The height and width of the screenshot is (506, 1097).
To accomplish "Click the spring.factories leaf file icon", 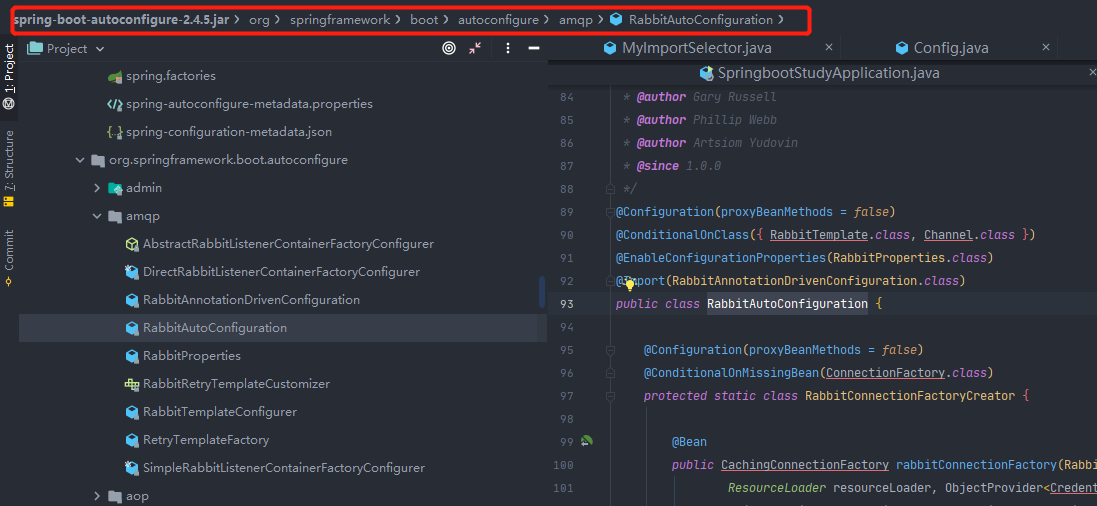I will pyautogui.click(x=115, y=76).
